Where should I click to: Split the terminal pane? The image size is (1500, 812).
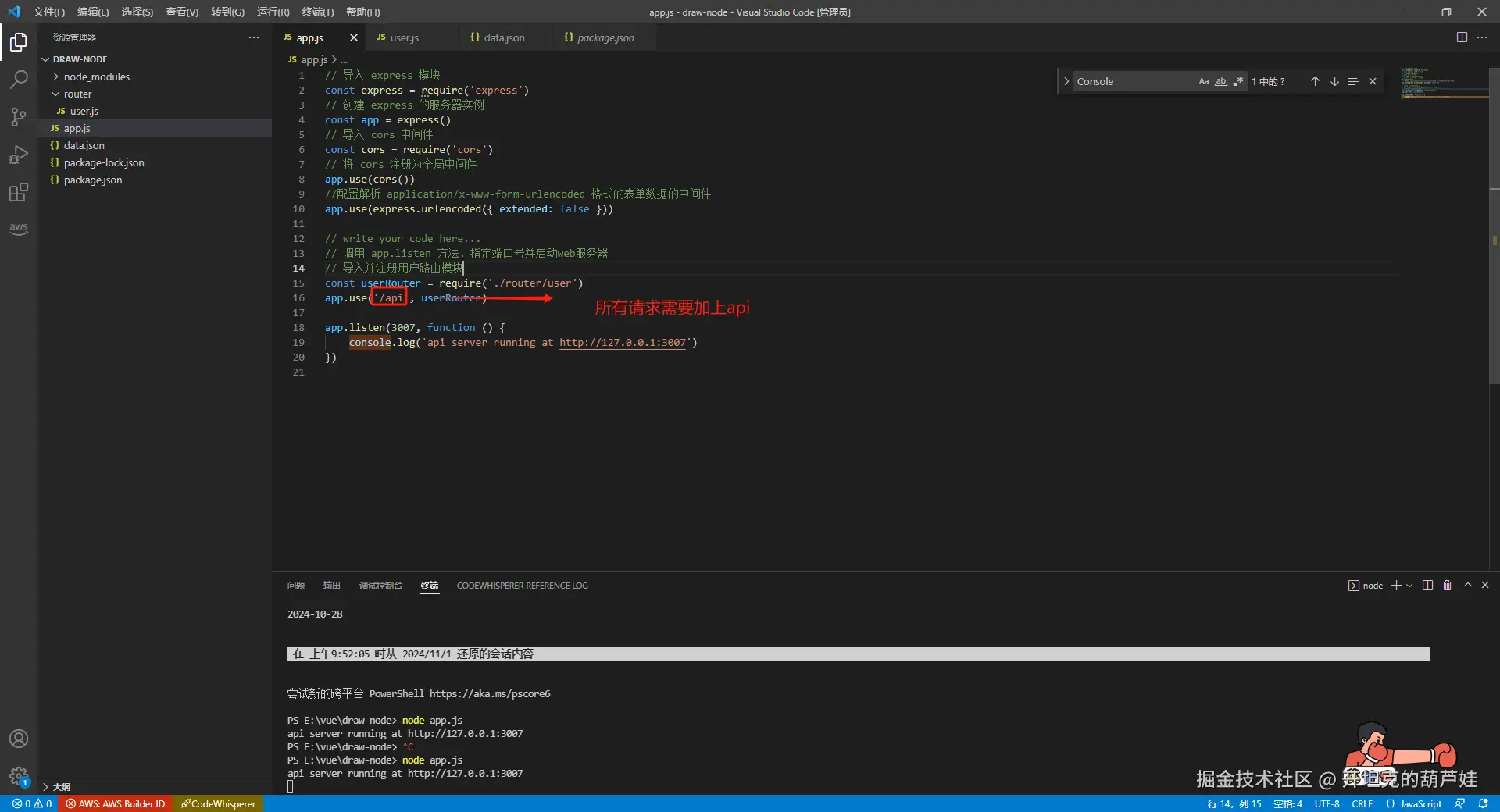1427,586
